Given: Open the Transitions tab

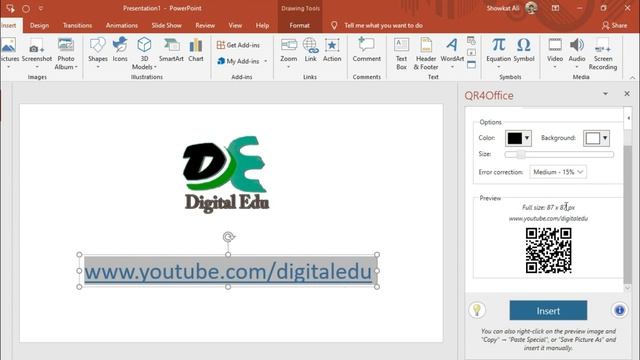Looking at the screenshot, I should [78, 25].
